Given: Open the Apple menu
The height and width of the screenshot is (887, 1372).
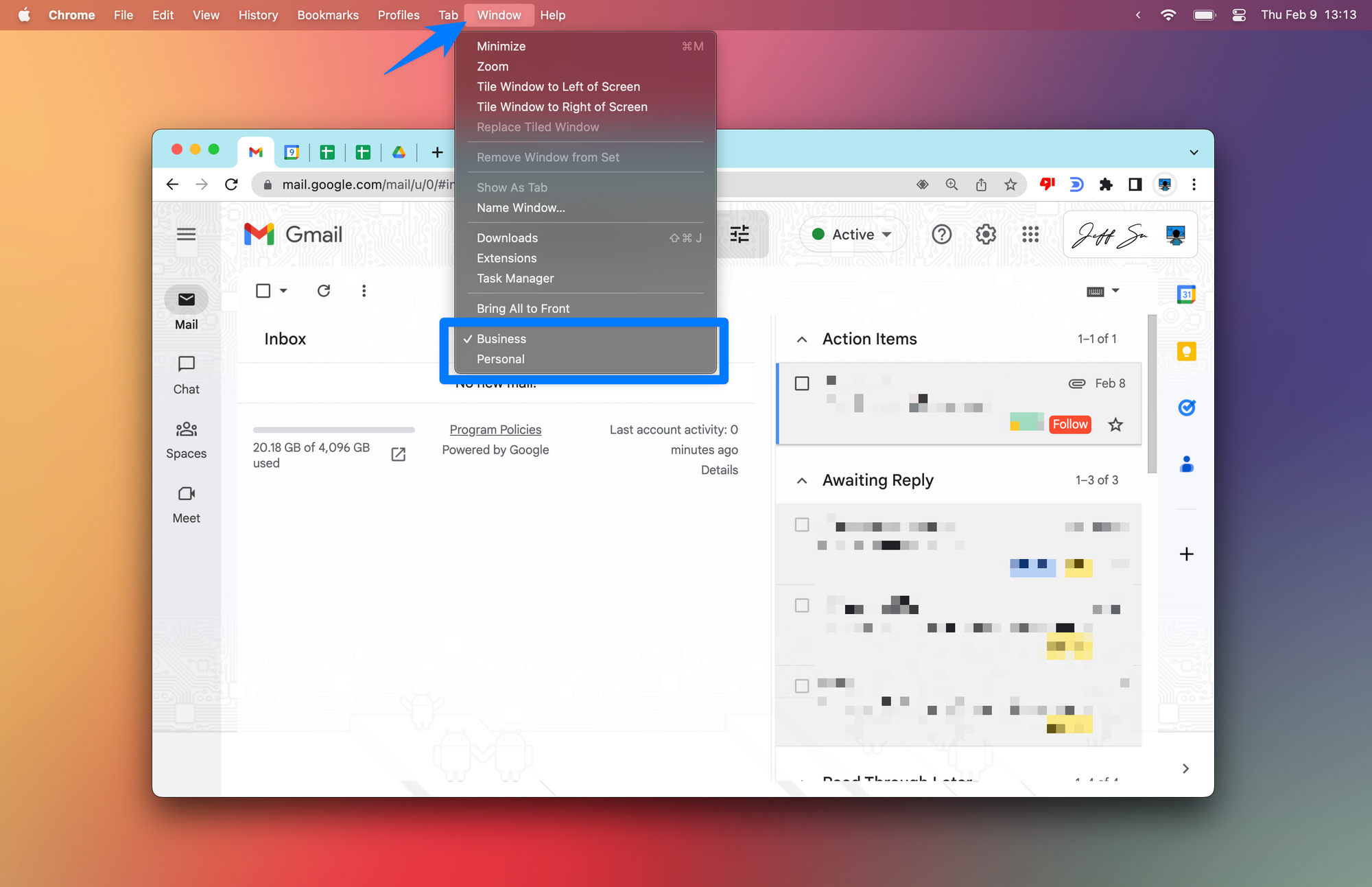Looking at the screenshot, I should (x=24, y=15).
